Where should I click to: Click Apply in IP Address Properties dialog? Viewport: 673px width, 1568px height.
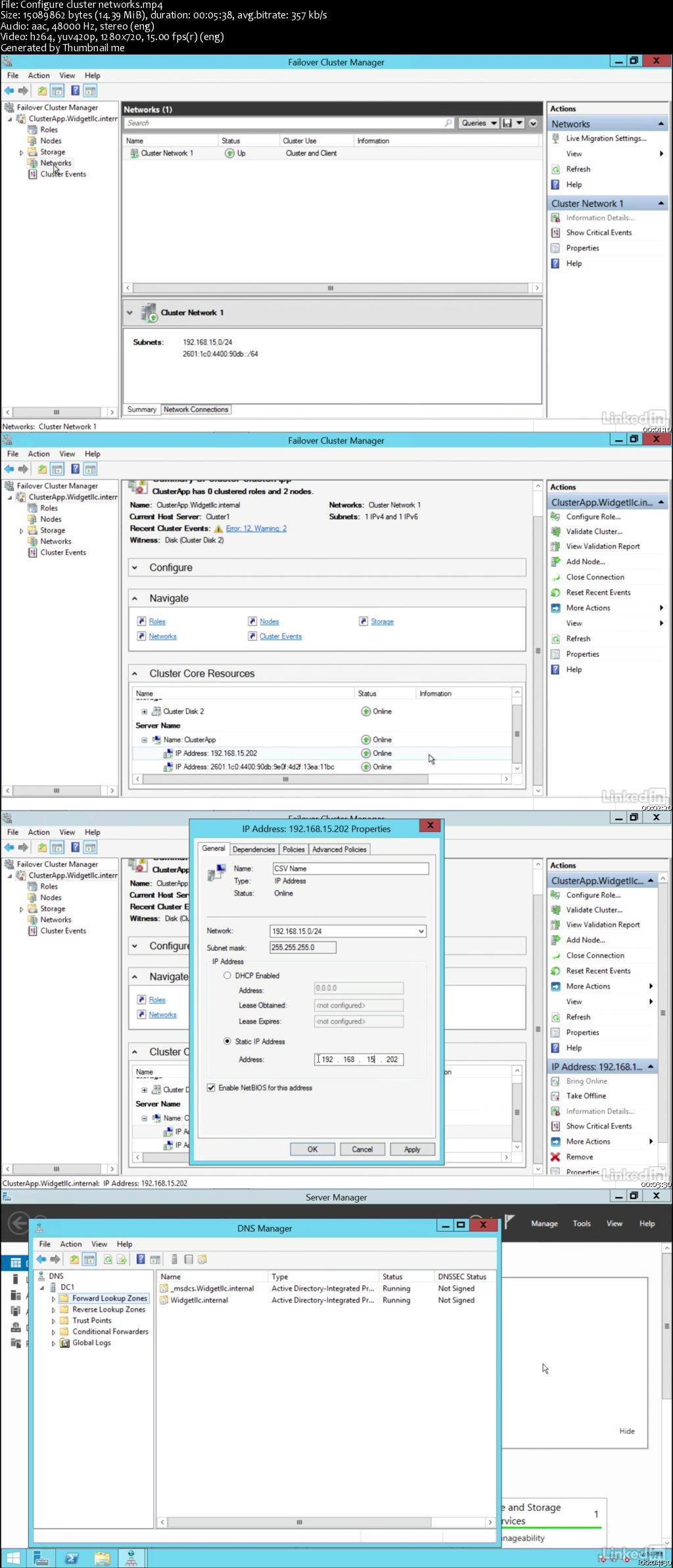click(412, 1149)
